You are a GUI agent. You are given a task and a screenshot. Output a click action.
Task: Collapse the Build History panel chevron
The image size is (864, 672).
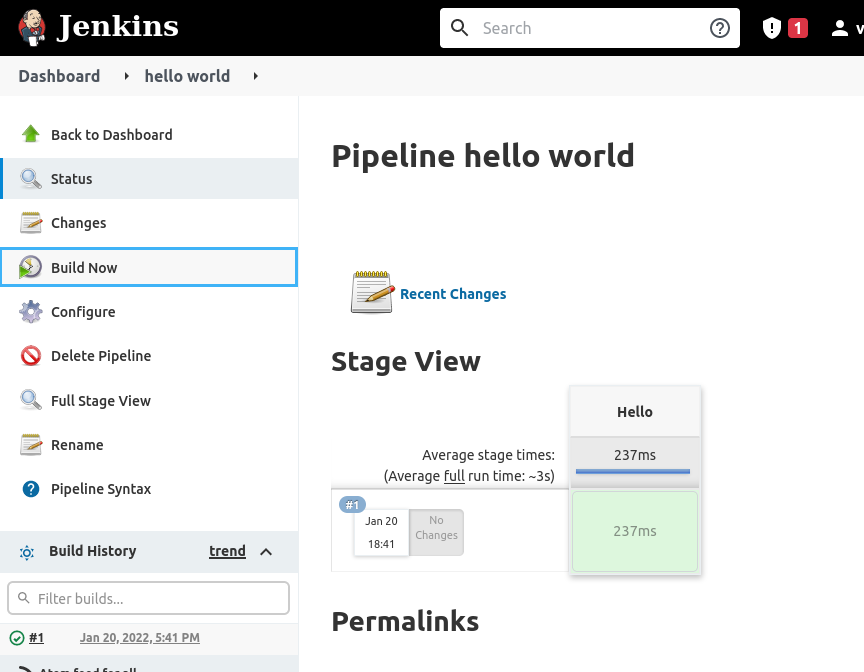266,551
